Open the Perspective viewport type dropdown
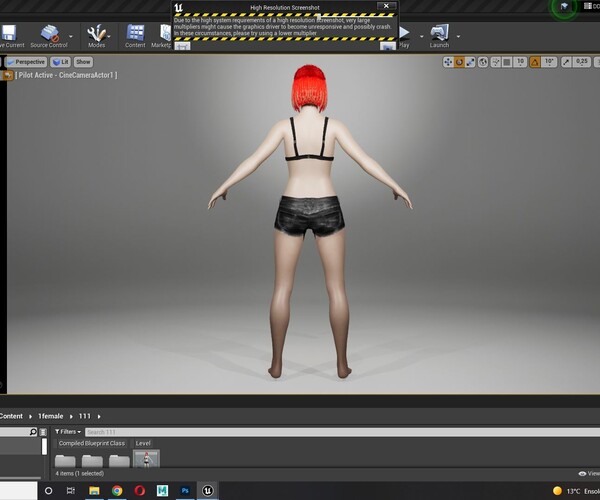 coord(26,62)
